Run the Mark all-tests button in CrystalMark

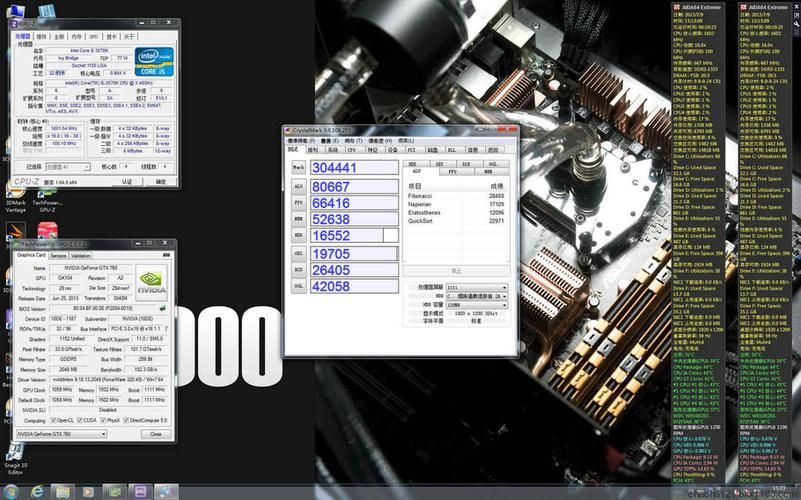coord(298,168)
